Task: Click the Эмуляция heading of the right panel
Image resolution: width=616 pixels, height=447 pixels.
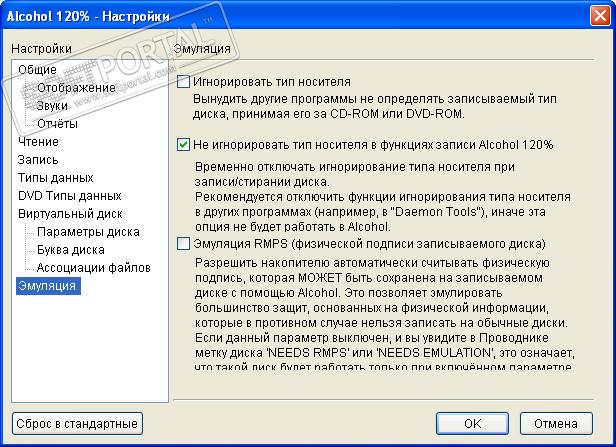Action: click(202, 49)
